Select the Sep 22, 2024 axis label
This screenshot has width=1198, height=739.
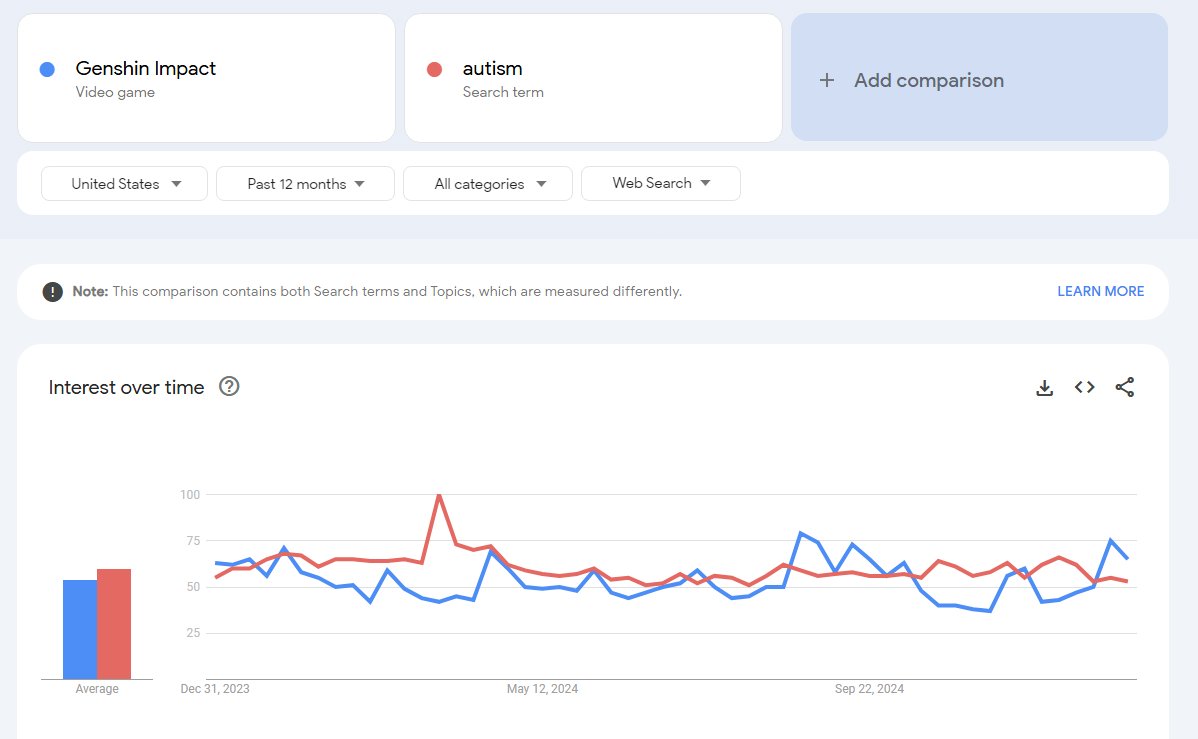point(869,689)
